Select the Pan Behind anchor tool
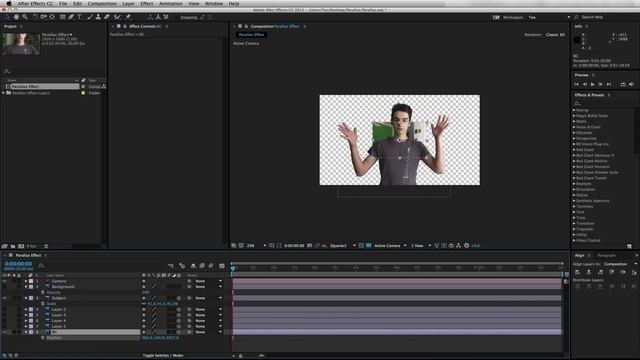This screenshot has width=640, height=360. pyautogui.click(x=52, y=17)
